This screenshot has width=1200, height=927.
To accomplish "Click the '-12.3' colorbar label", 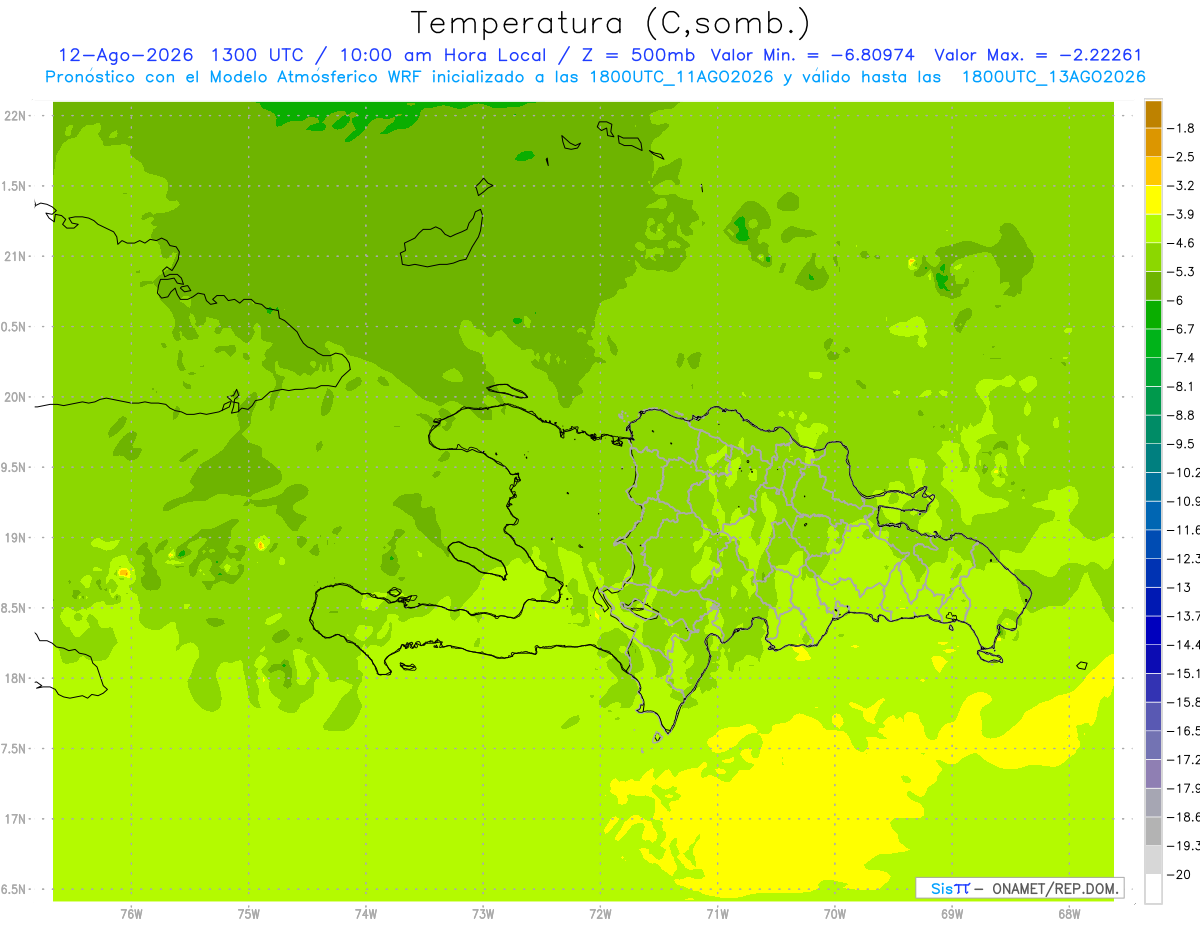I will [1185, 558].
